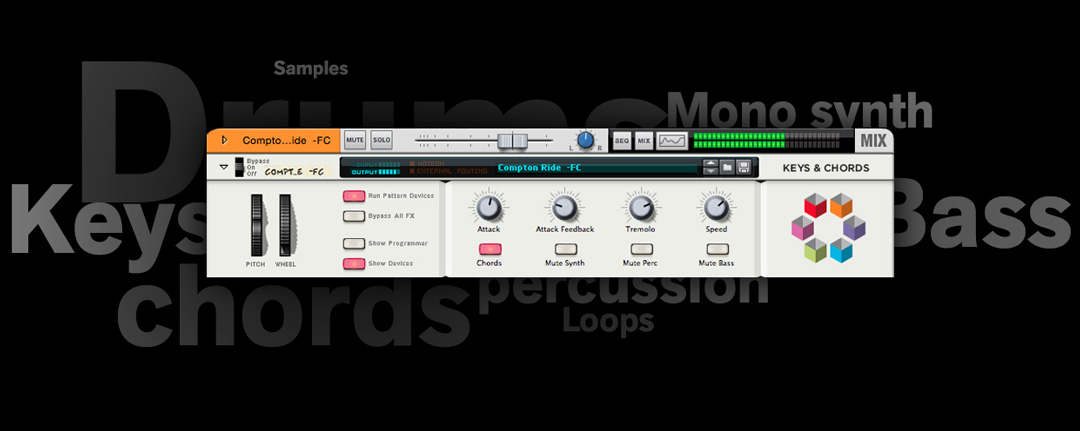
Task: Click the blue pan knob
Action: (586, 141)
